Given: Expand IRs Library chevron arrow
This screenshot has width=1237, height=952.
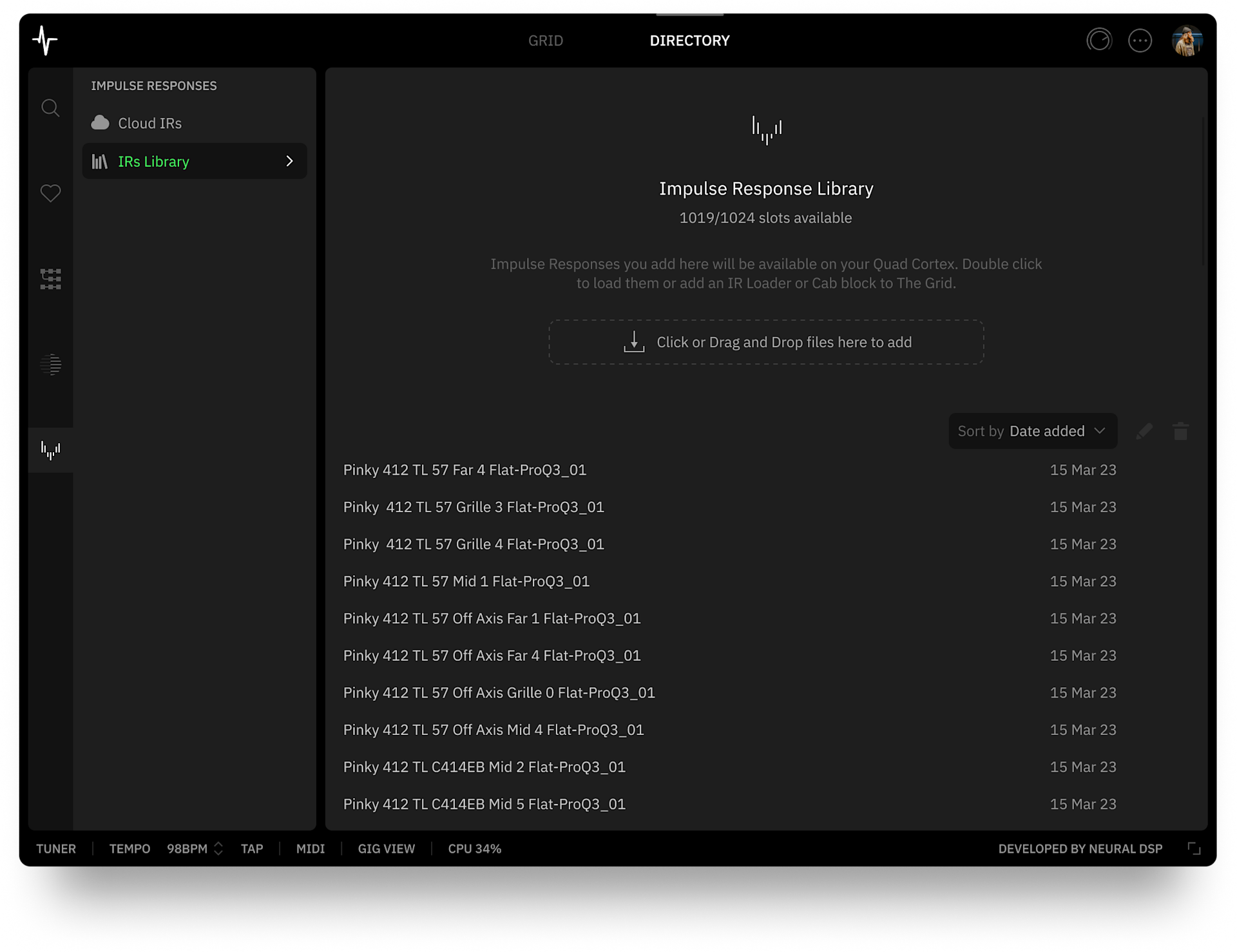Looking at the screenshot, I should click(x=289, y=161).
